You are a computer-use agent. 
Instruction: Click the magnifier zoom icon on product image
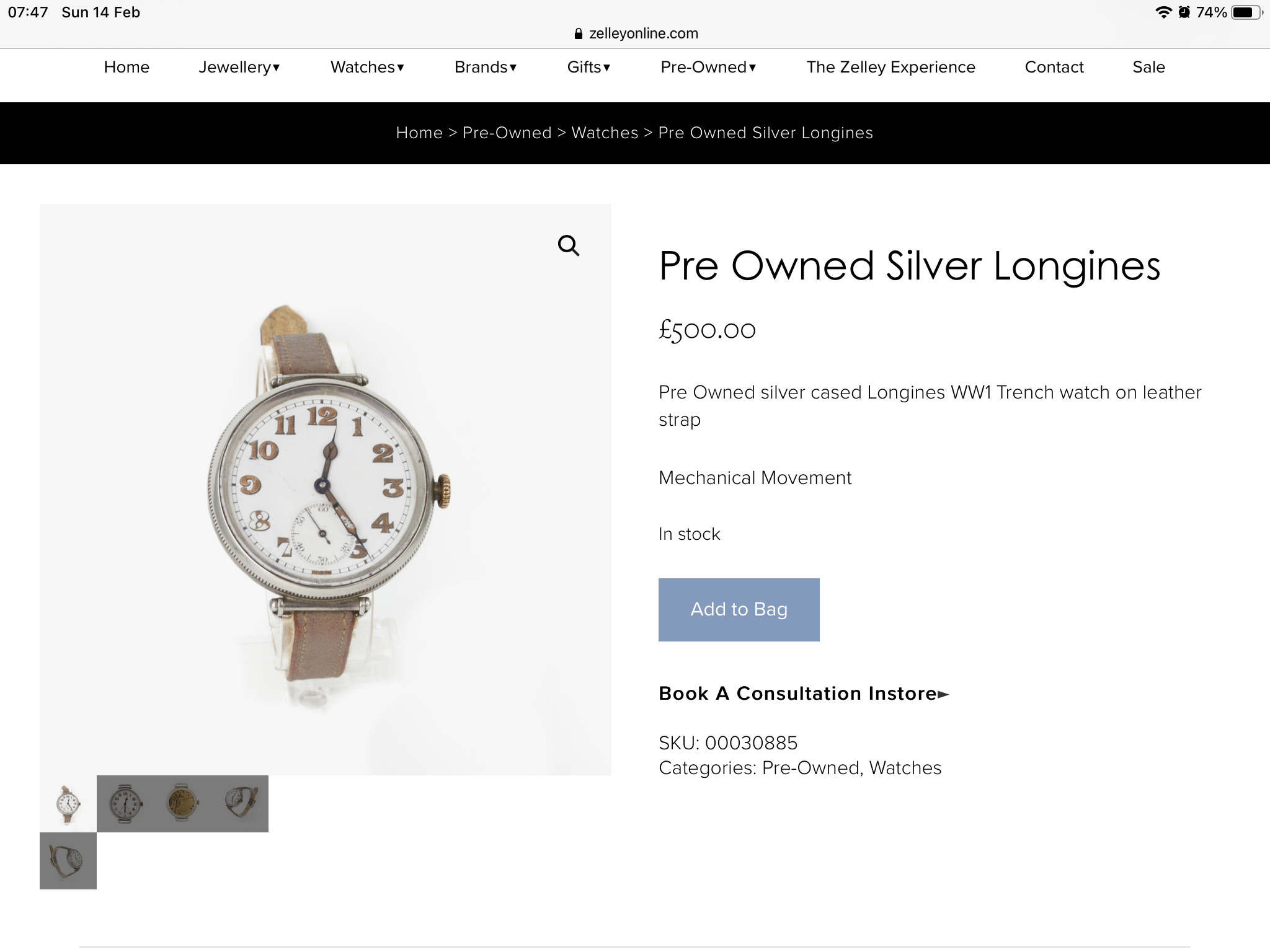[x=568, y=246]
